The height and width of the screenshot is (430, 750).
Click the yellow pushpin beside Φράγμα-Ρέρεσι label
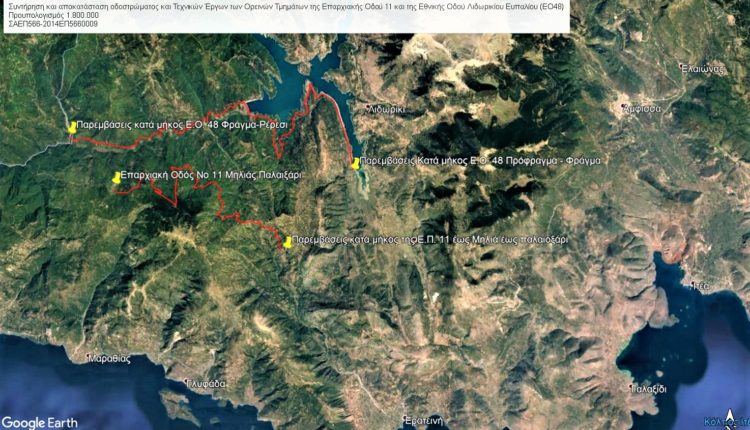72,127
